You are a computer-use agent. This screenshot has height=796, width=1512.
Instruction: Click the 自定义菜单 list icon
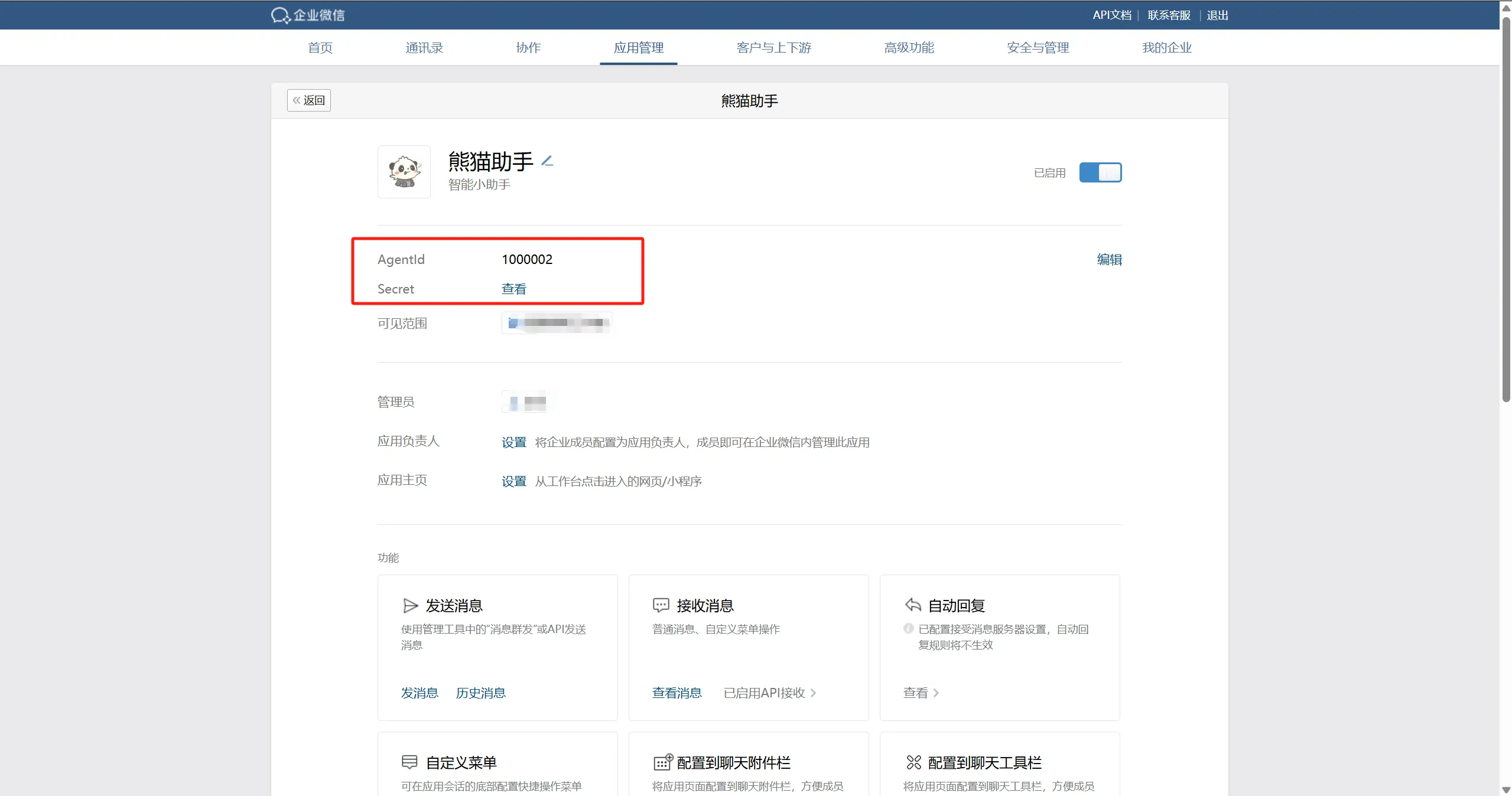[409, 762]
